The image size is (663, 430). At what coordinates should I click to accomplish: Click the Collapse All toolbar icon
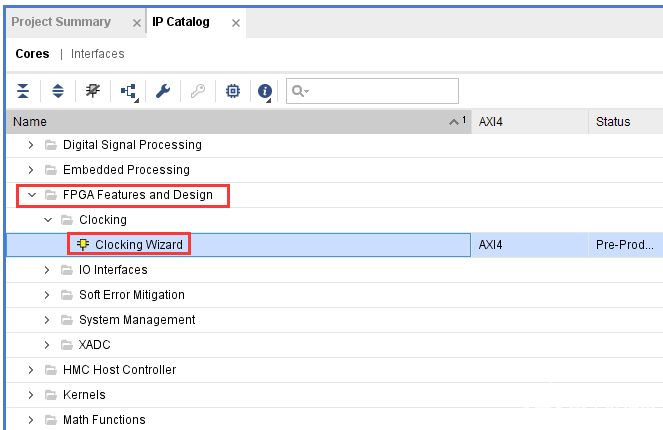23,91
